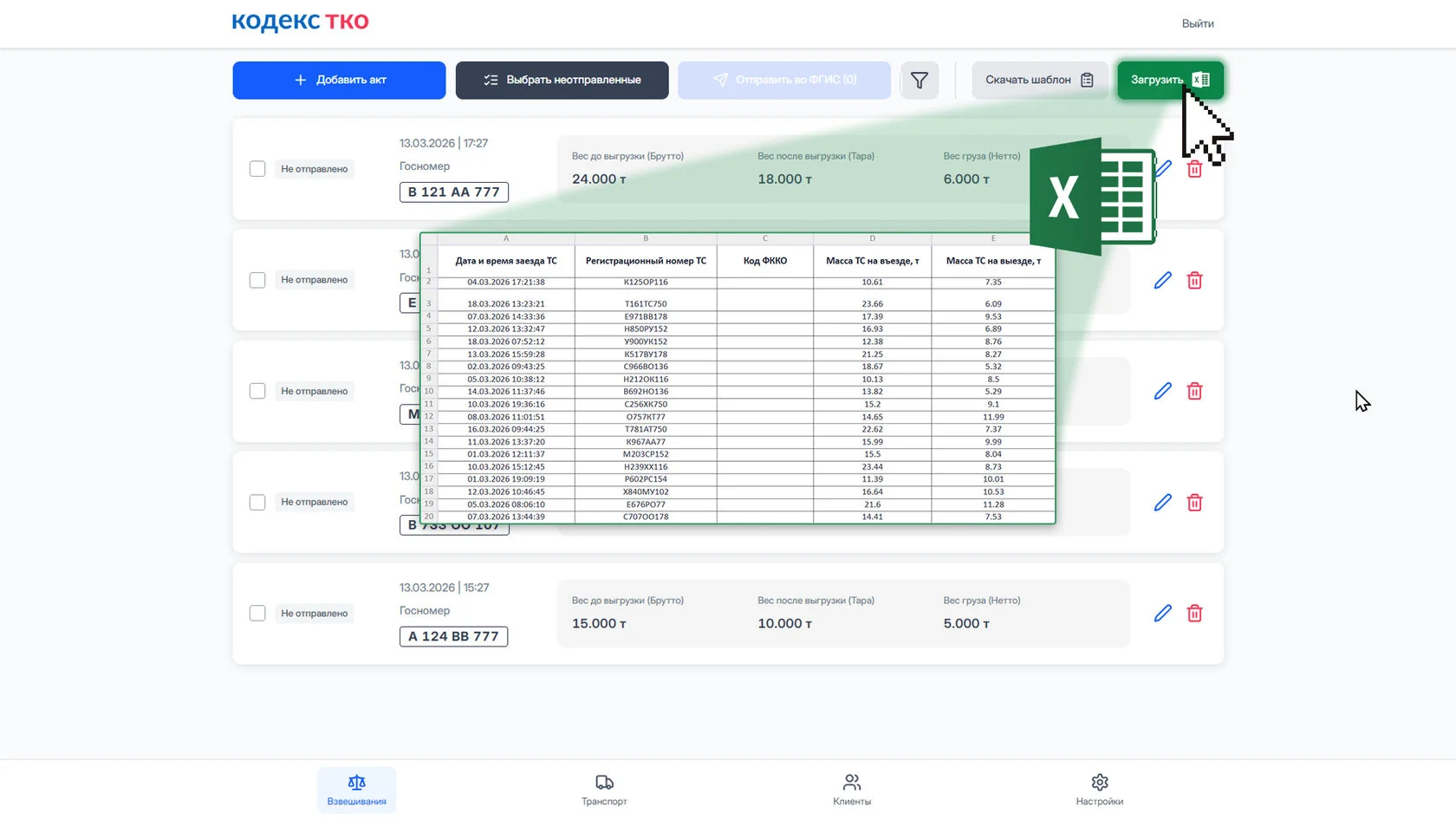Tick checkbox for record А 124 ВВ 777
Image resolution: width=1456 pixels, height=819 pixels.
(257, 613)
